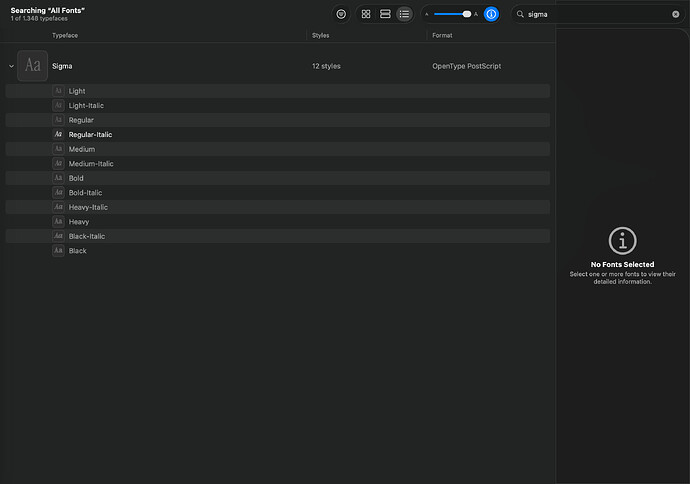This screenshot has height=484, width=690.
Task: Select the Bold-Italic style
Action: pos(278,193)
